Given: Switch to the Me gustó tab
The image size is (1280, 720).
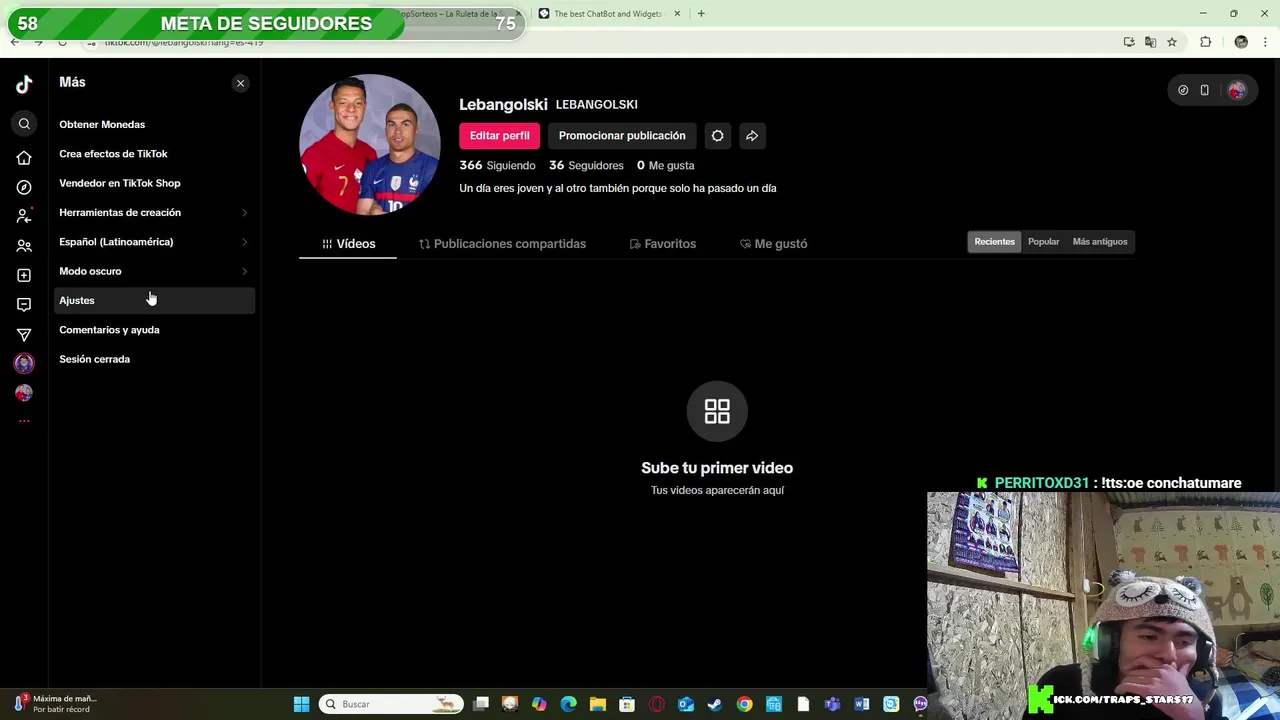Looking at the screenshot, I should click(773, 244).
